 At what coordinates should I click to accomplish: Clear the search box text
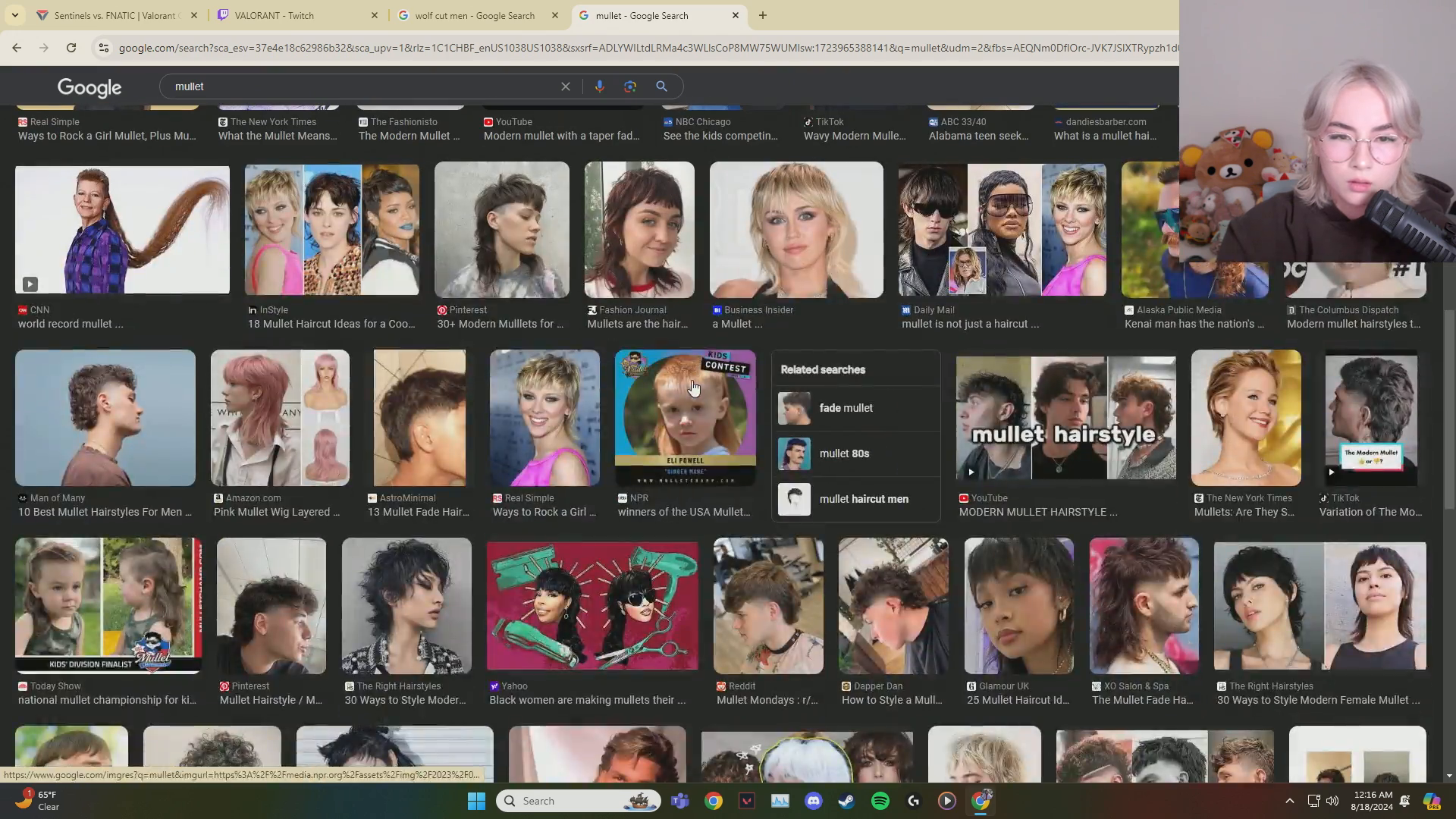click(x=565, y=86)
